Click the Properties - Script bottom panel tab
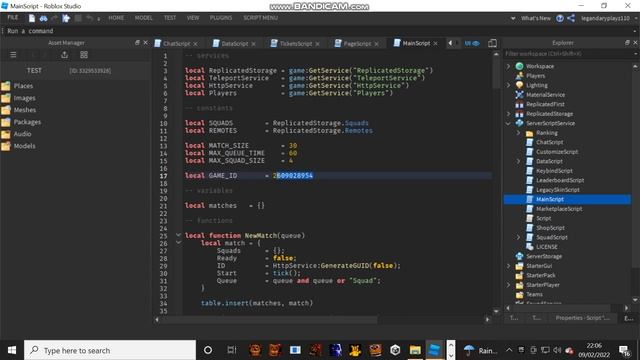Viewport: 640px width, 360px height. (x=582, y=318)
